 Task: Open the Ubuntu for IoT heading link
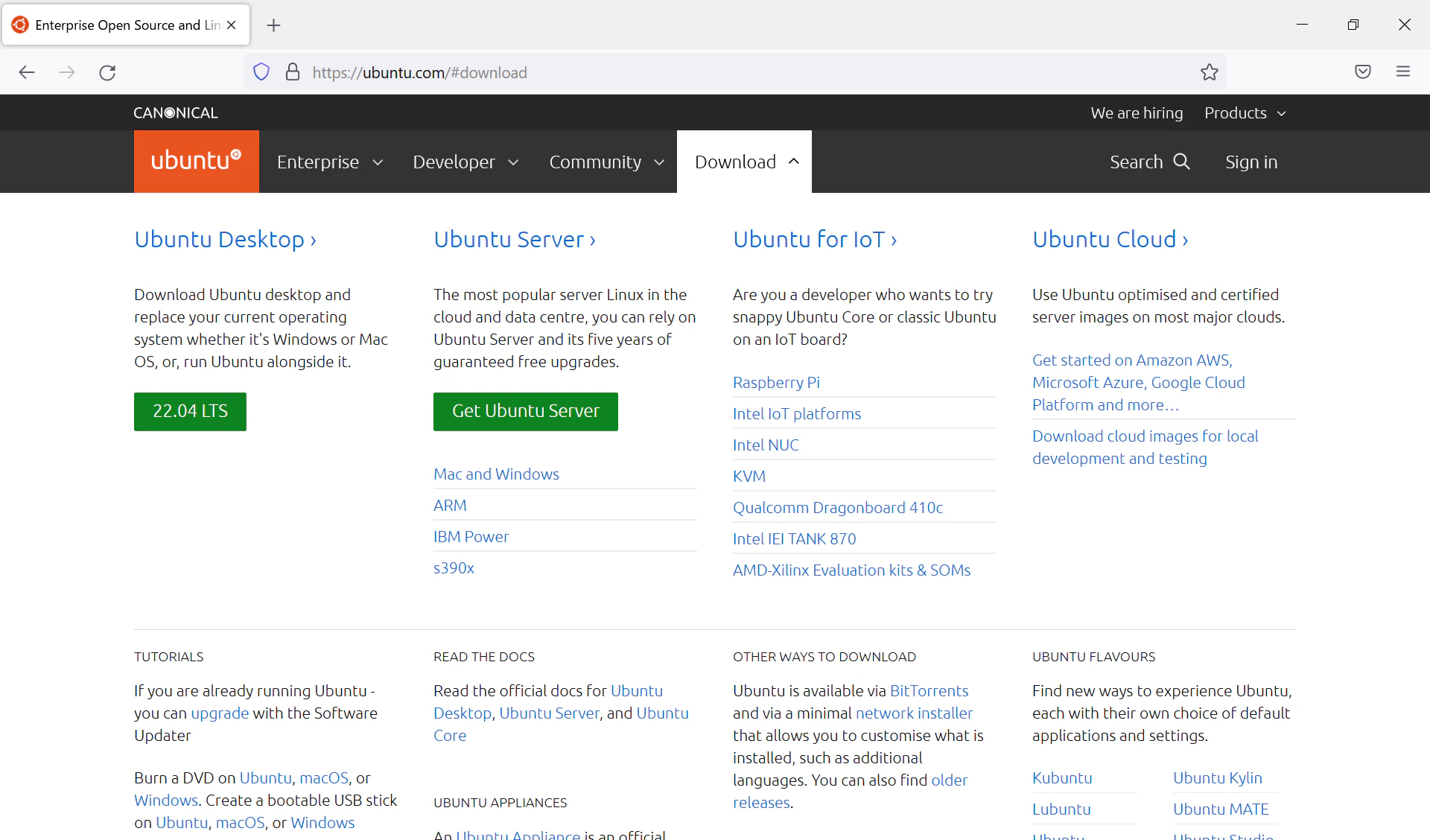815,239
